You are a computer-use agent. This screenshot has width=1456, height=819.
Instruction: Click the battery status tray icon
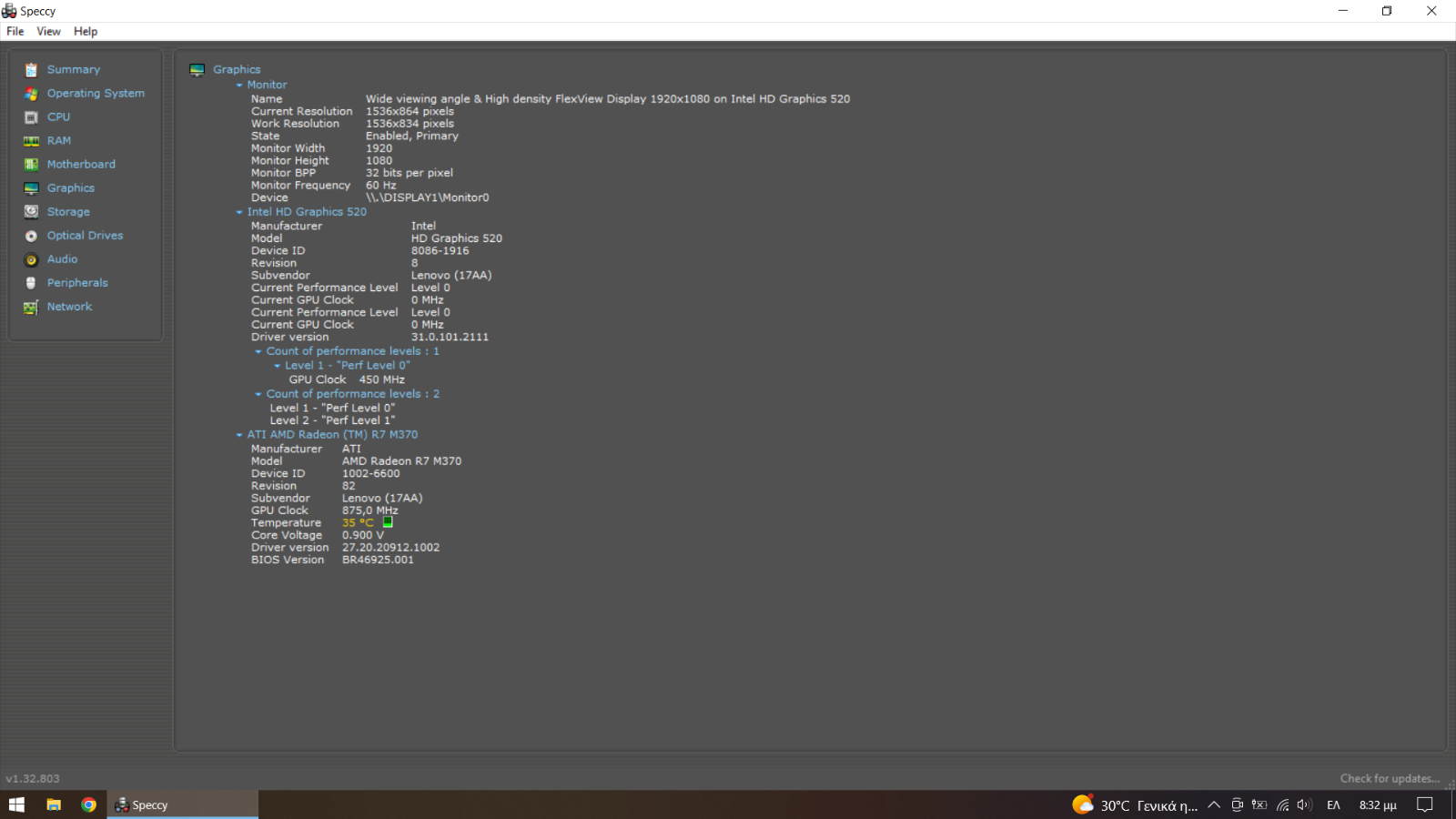1259,804
